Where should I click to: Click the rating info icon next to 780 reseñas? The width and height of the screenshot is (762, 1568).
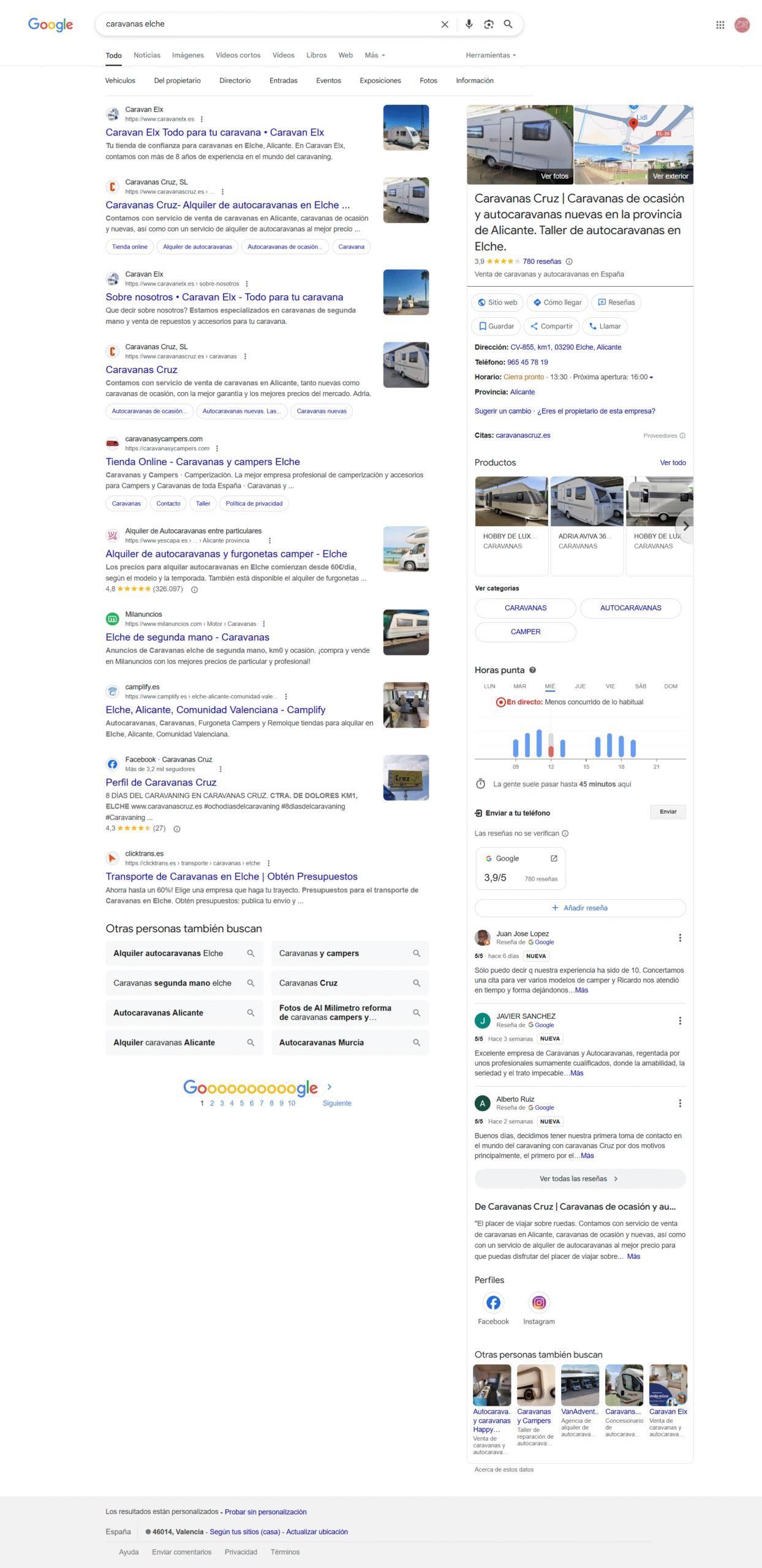(x=569, y=262)
